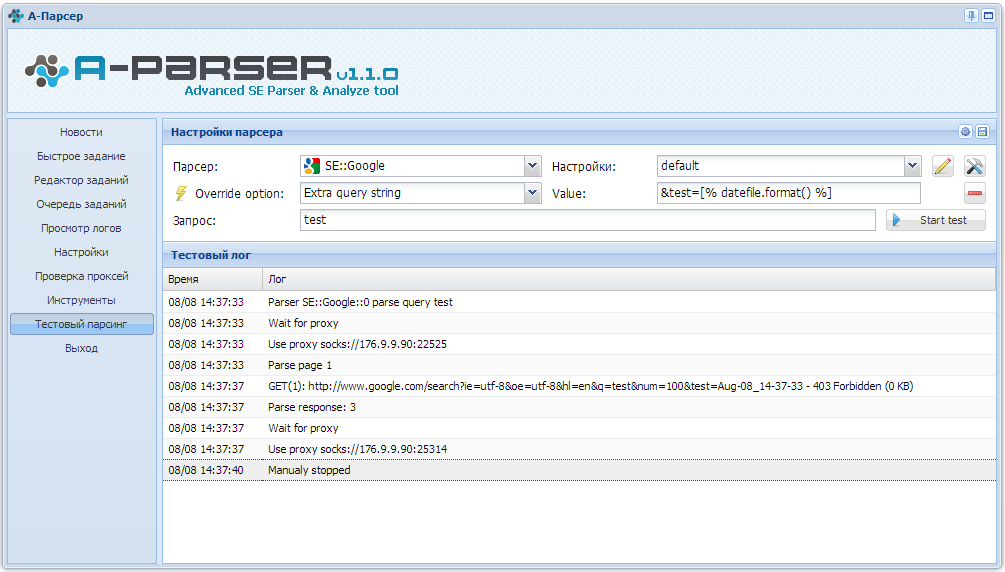The height and width of the screenshot is (572, 1005).
Task: Click the A-Парсер title bar app icon
Action: [16, 16]
